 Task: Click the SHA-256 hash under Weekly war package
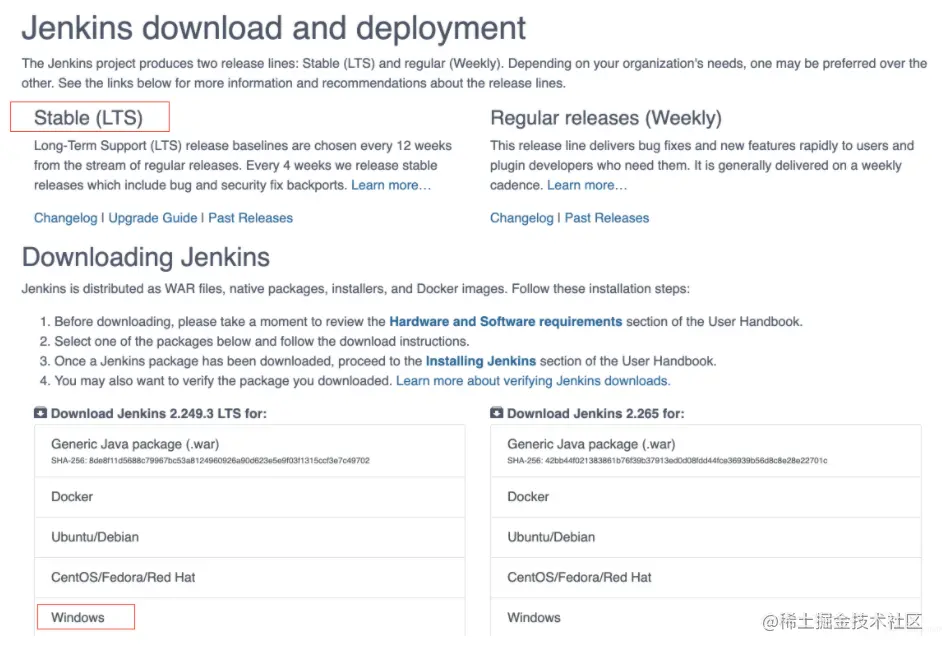tap(667, 461)
